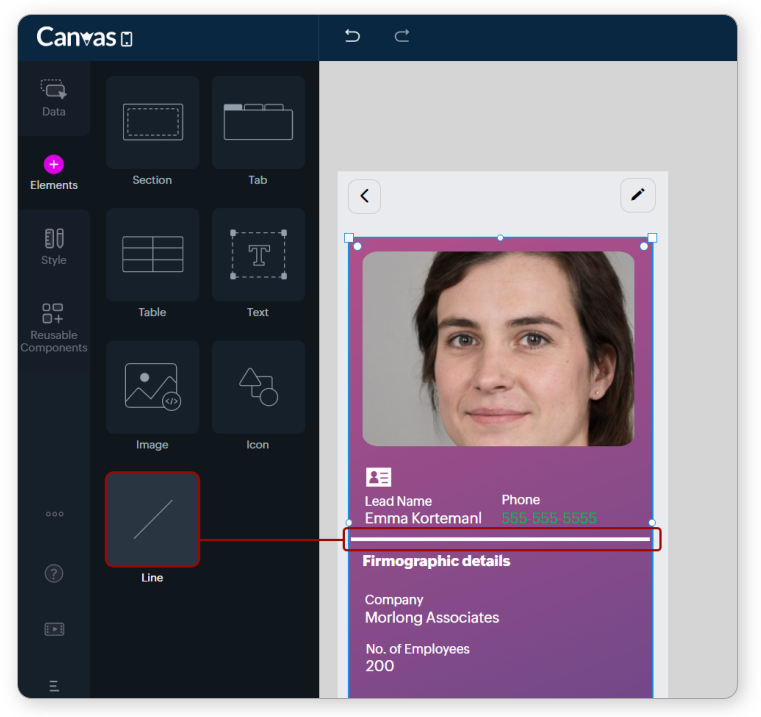Pick the Text element
This screenshot has width=761, height=717.
coord(258,254)
